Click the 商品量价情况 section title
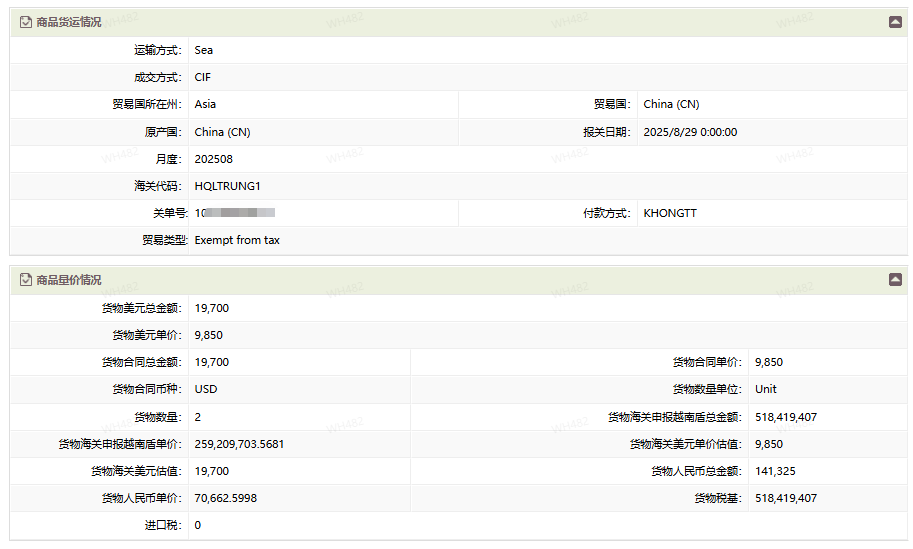 tap(68, 280)
